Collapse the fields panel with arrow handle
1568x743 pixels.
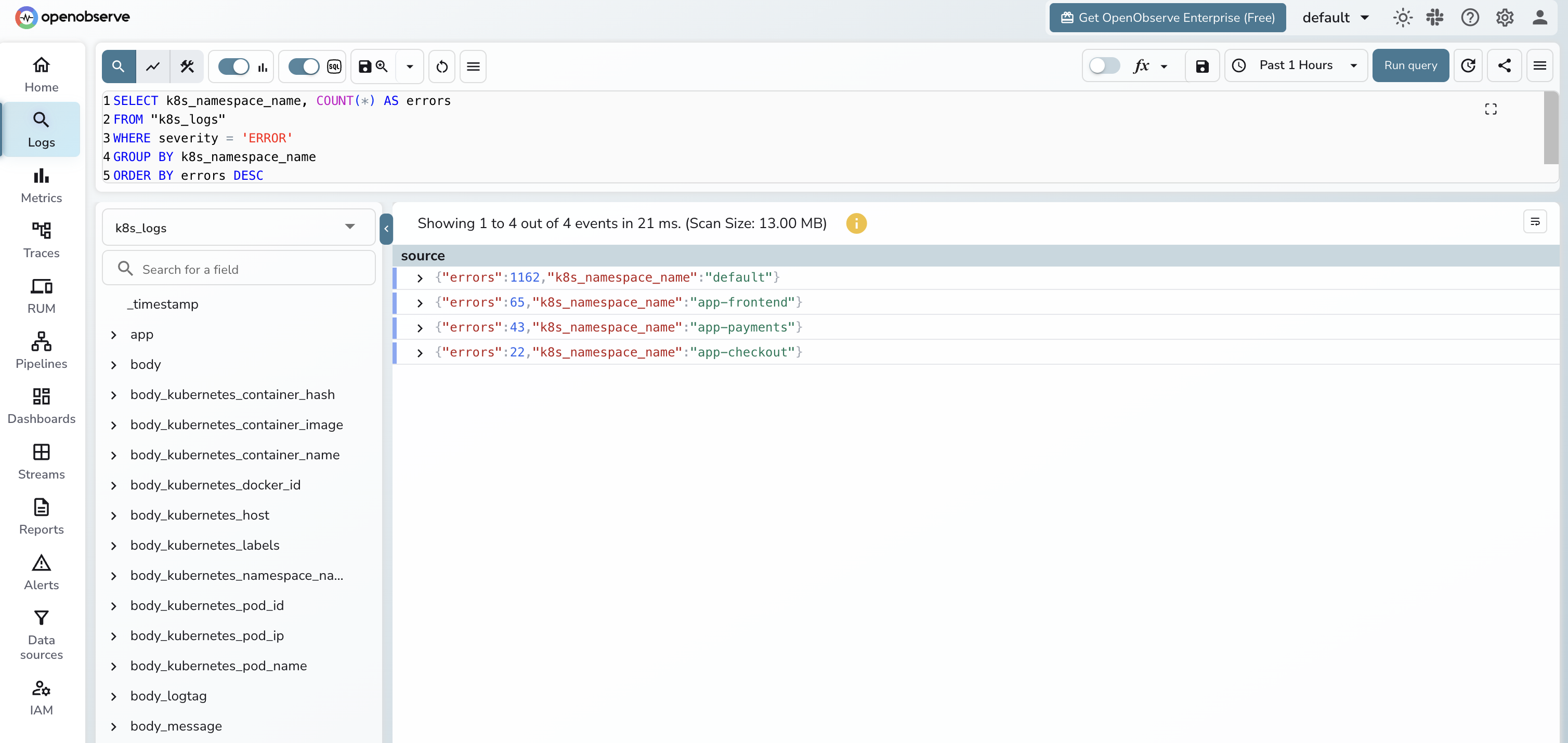(386, 230)
